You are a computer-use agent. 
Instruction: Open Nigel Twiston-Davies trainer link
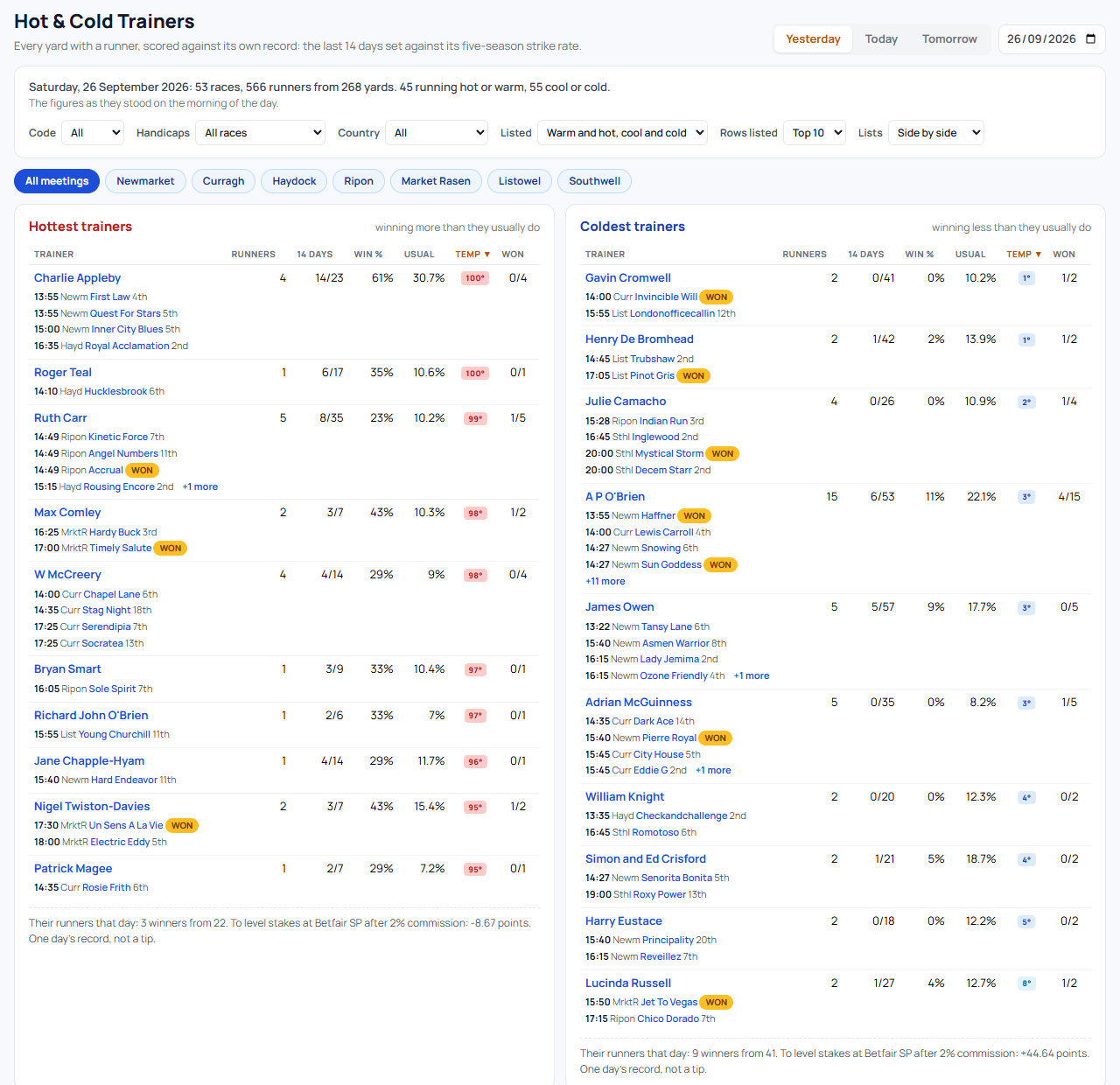point(92,807)
